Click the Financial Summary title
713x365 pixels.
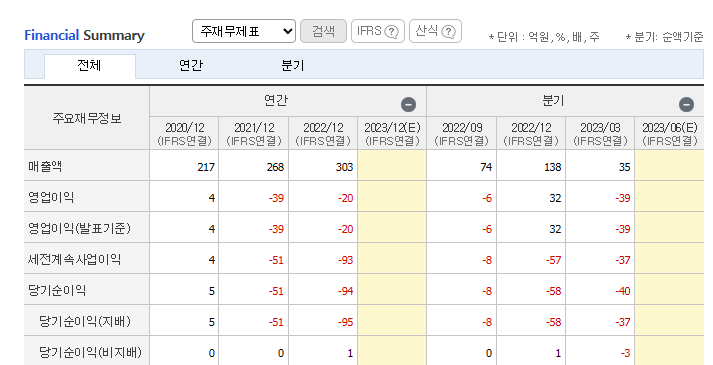(x=85, y=35)
